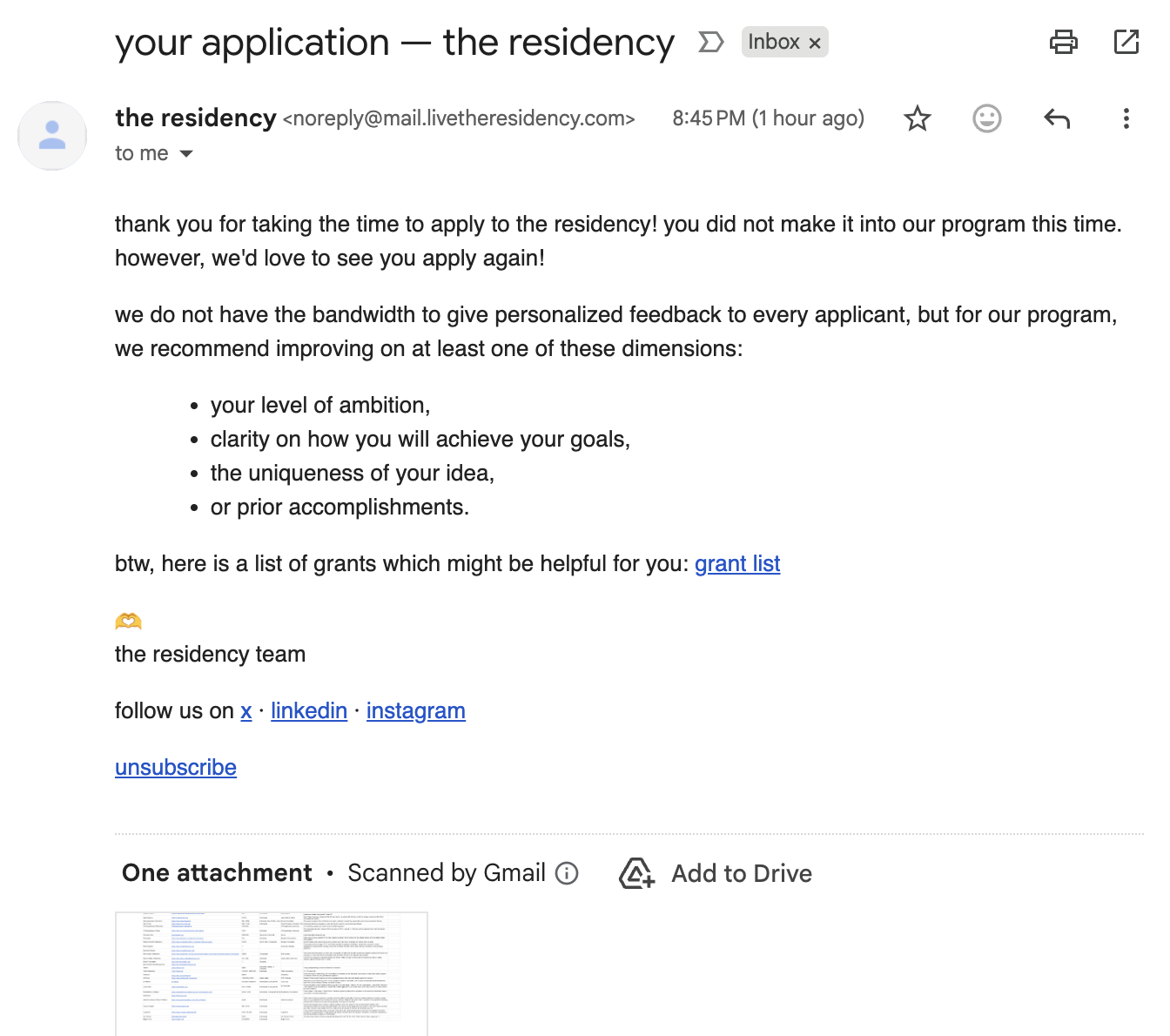Click the Add to Drive label
The width and height of the screenshot is (1170, 1036).
[742, 873]
